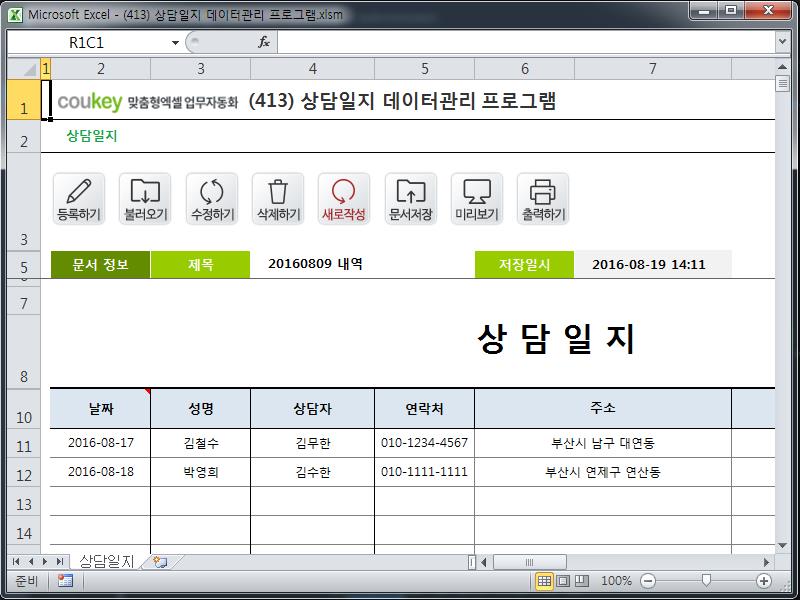800x600 pixels.
Task: Click the 연락처 column header cell
Action: point(424,409)
